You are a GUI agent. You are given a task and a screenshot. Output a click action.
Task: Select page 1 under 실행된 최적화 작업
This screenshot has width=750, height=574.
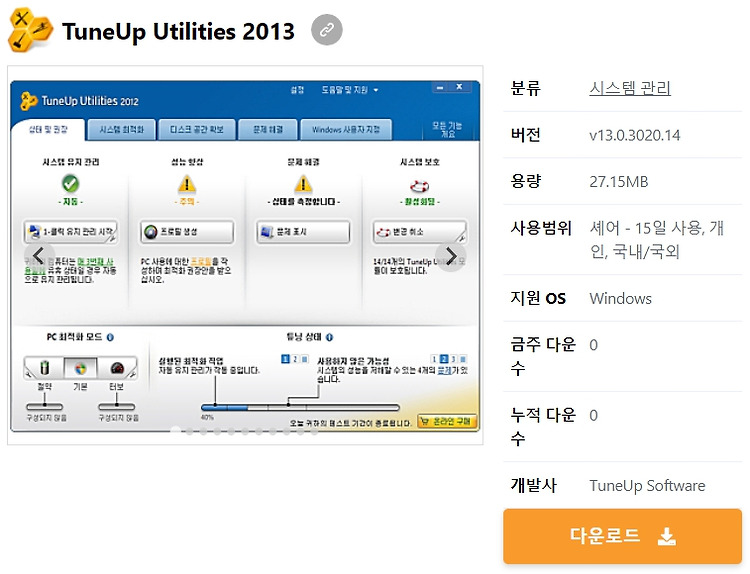[286, 359]
